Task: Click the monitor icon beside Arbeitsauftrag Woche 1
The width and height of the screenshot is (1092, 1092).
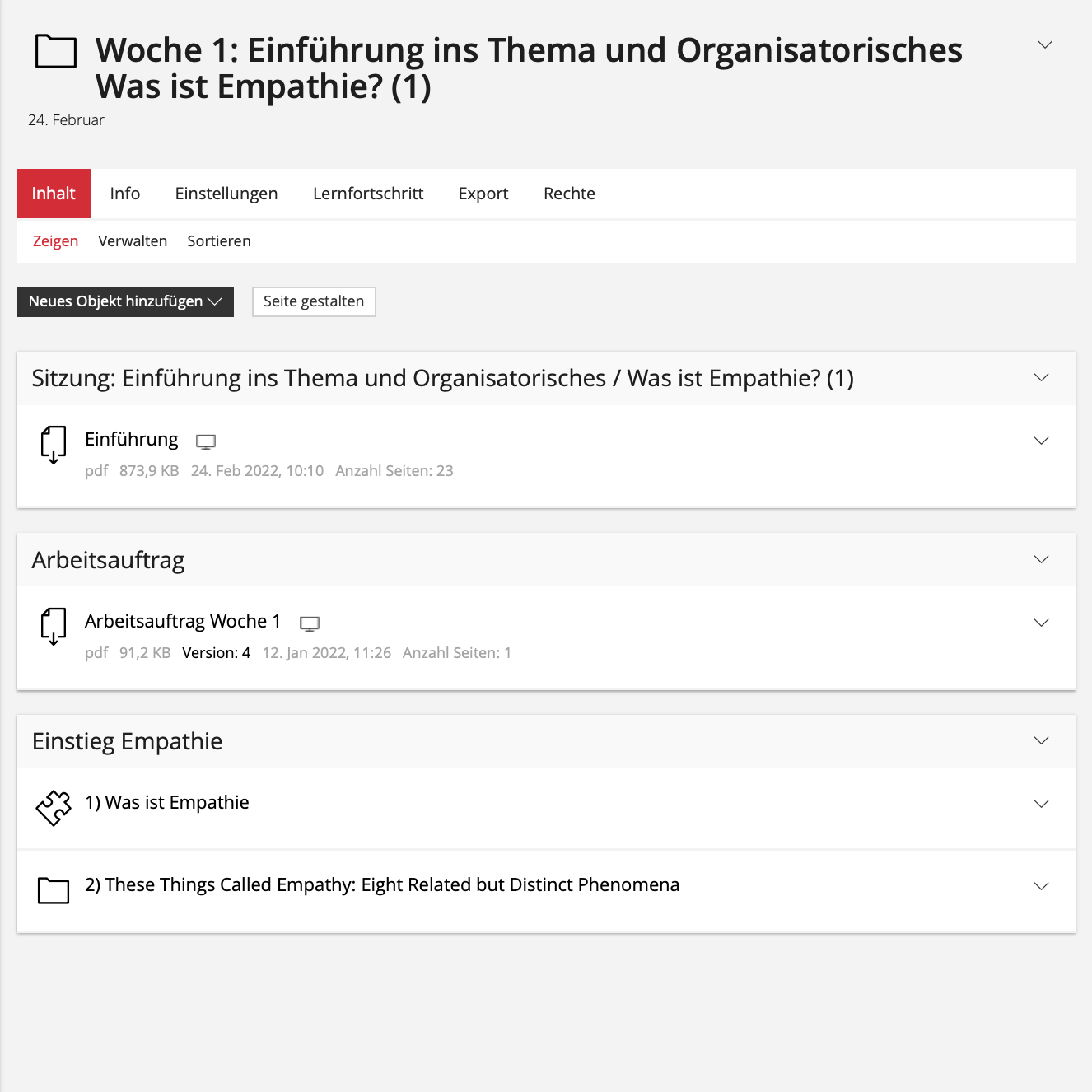Action: [x=310, y=624]
